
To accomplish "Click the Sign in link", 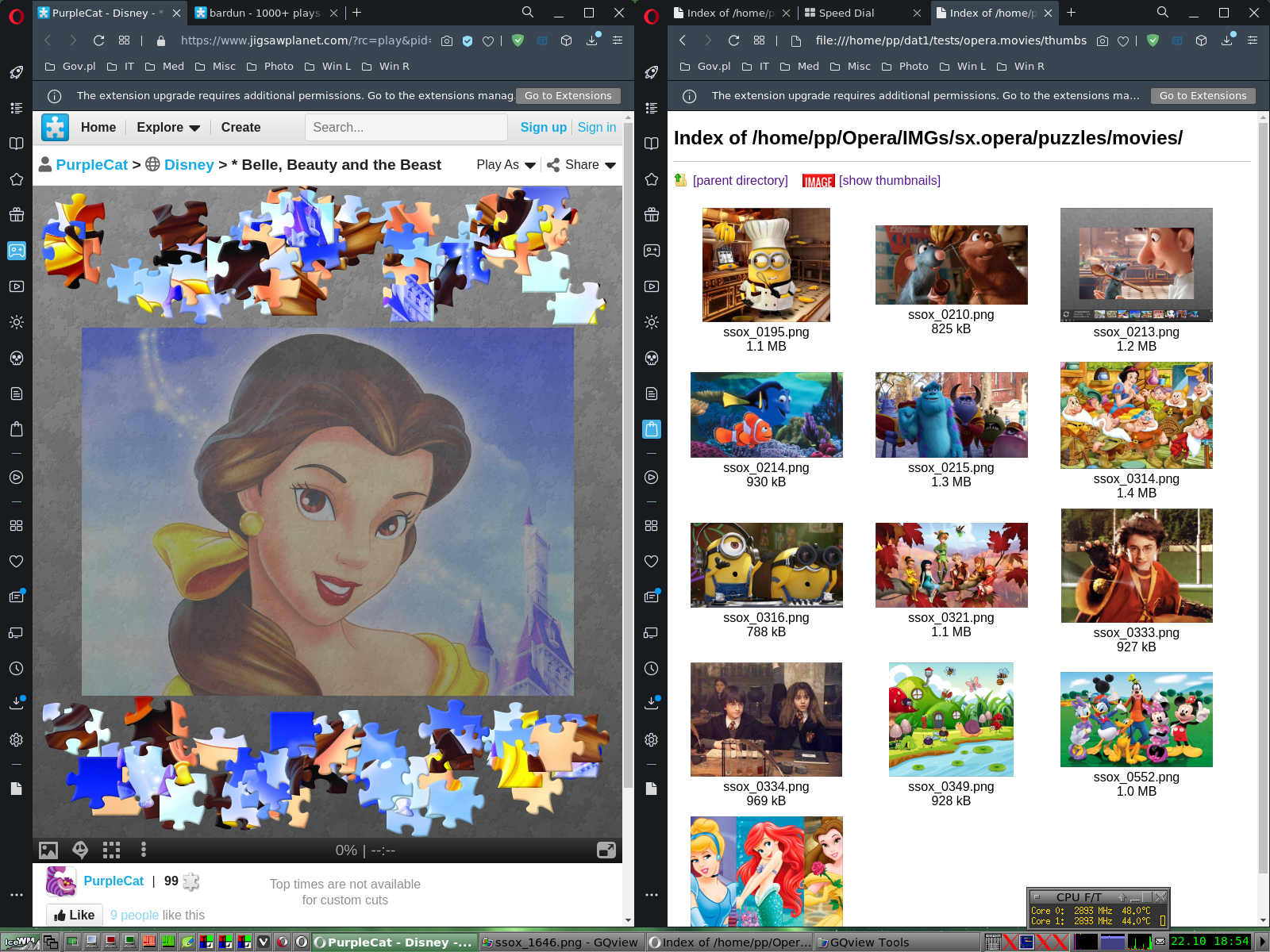I will tap(597, 127).
